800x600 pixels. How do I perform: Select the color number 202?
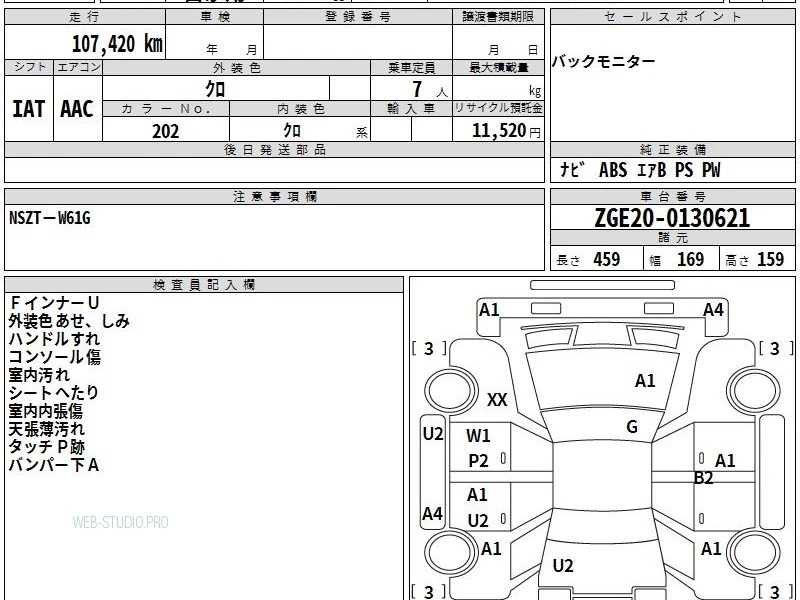pos(166,131)
